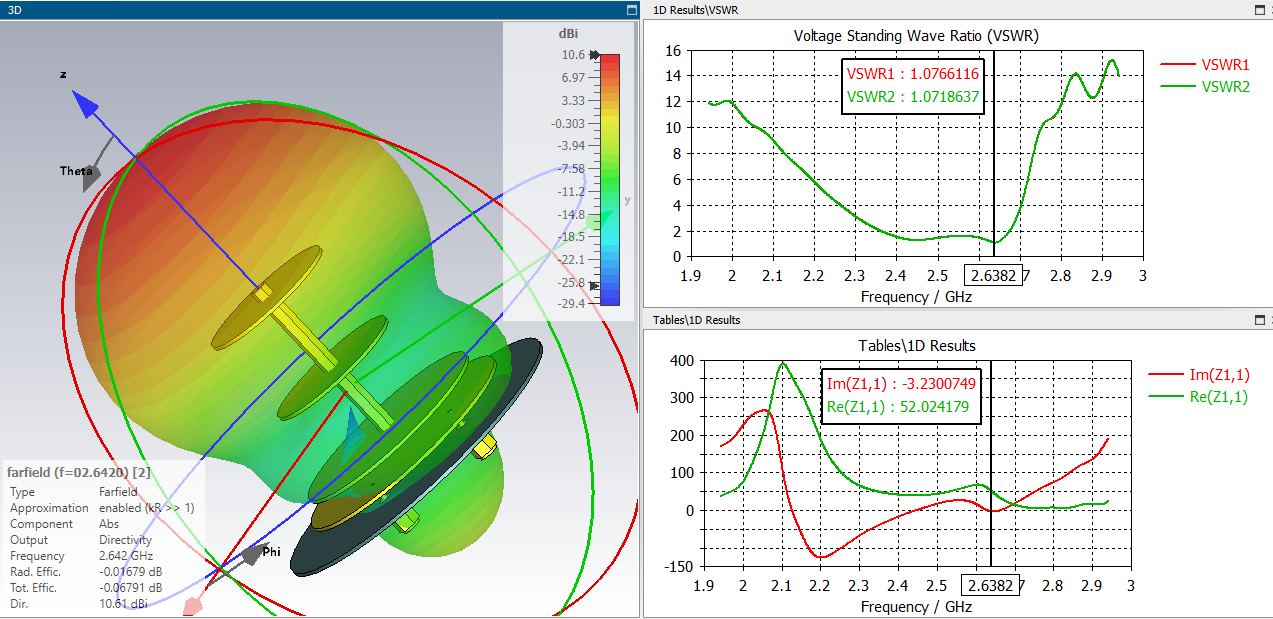Viewport: 1273px width, 619px height.
Task: Click the 2.6382 marker label in VSWR plot
Action: 993,275
